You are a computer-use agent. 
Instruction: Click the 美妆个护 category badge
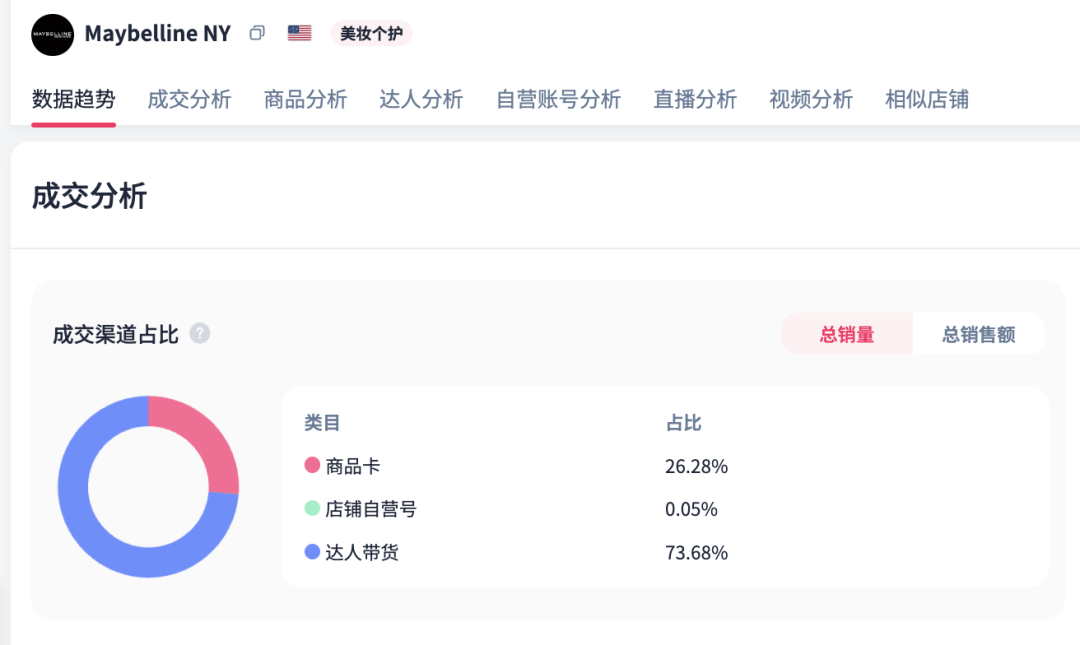tap(371, 33)
